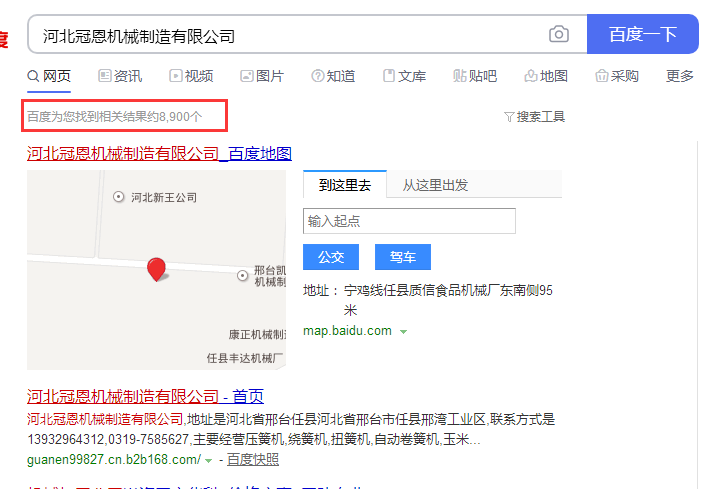The height and width of the screenshot is (489, 705).
Task: Expand the arrow beside guanen99827 URL
Action: click(x=208, y=460)
